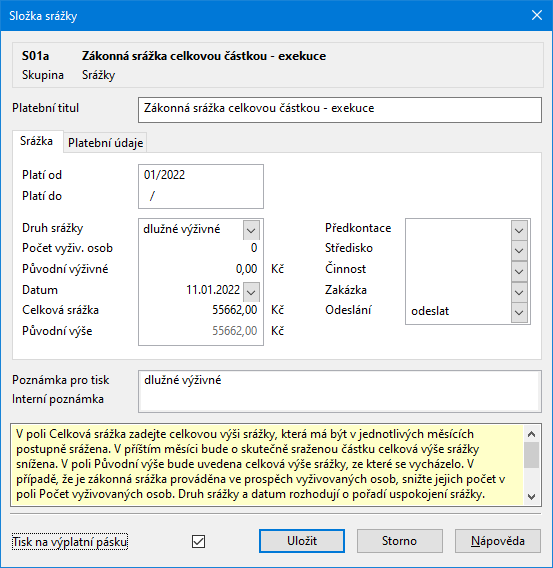Toggle the Tisk na výplatní pásku checkbox
Viewport: 553px width, 568px height.
click(198, 542)
